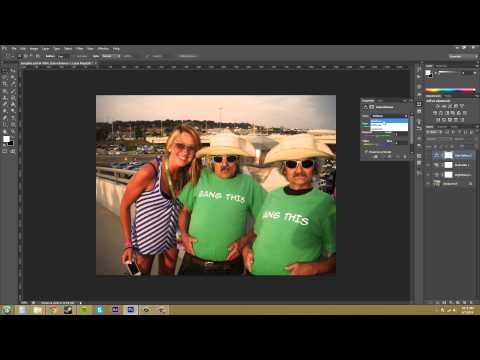Click the selected layer's mask thumbnail
This screenshot has width=480, height=360.
point(449,155)
